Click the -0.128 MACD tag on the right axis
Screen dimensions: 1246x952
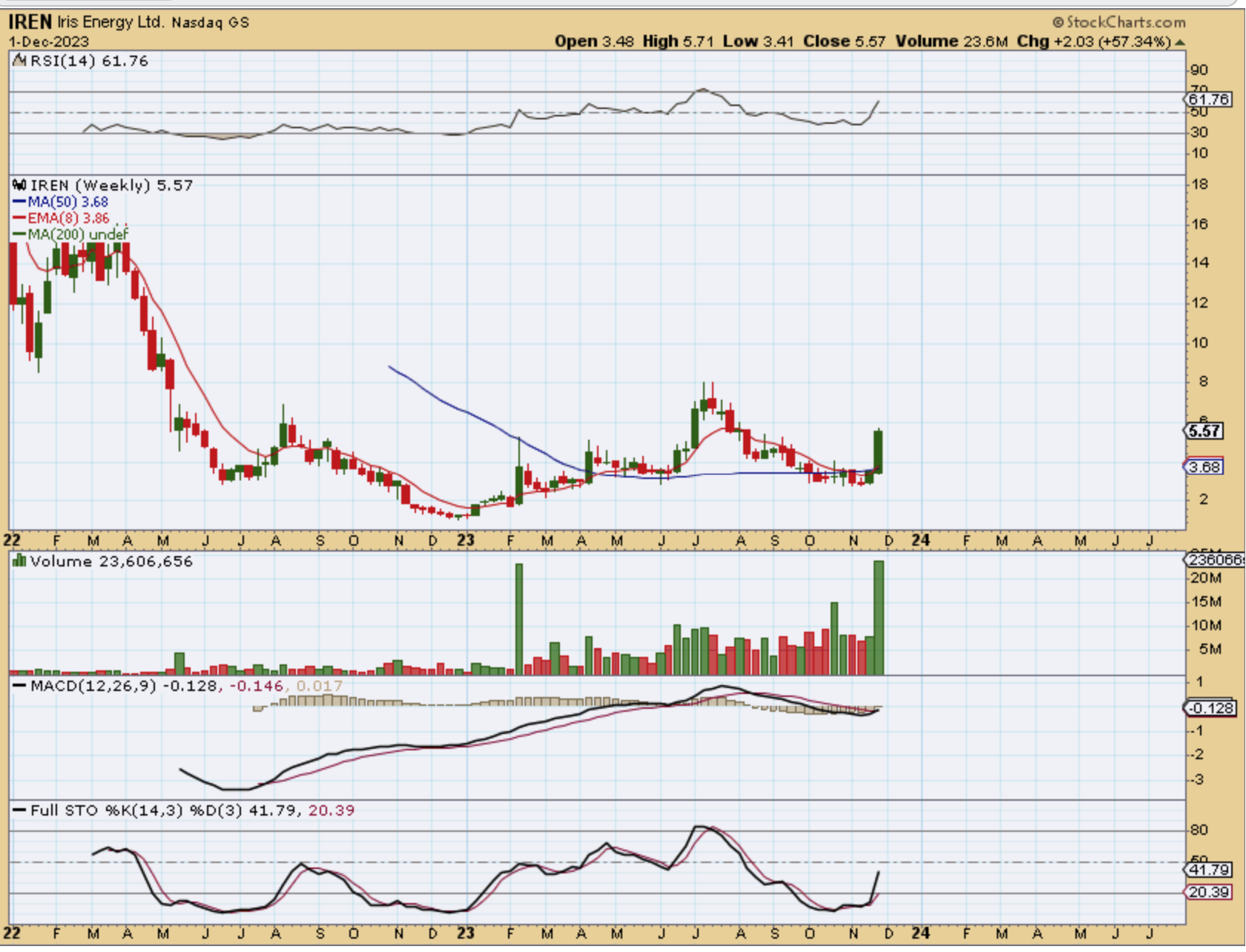1210,708
